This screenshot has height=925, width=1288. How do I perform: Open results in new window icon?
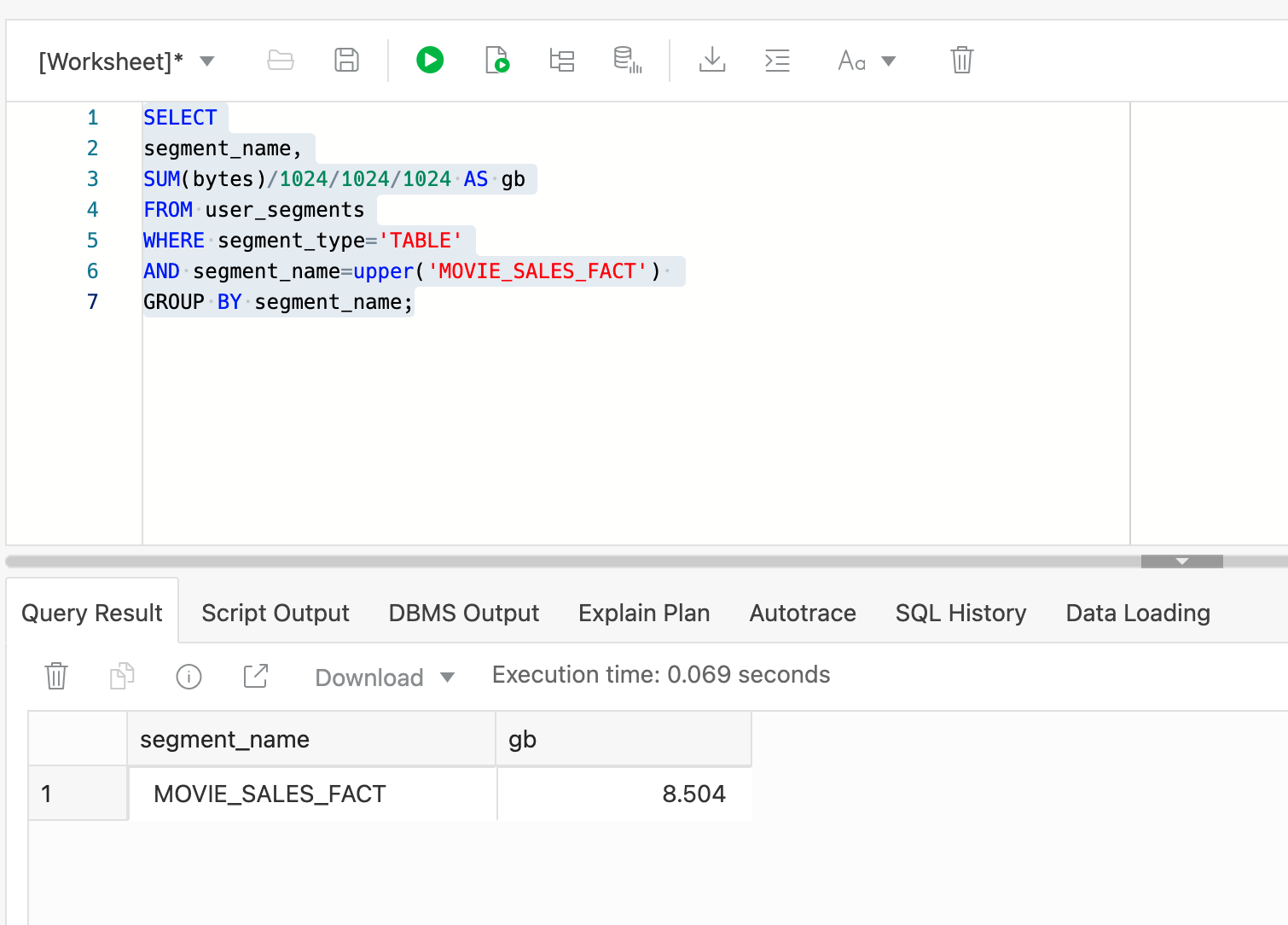click(x=255, y=676)
